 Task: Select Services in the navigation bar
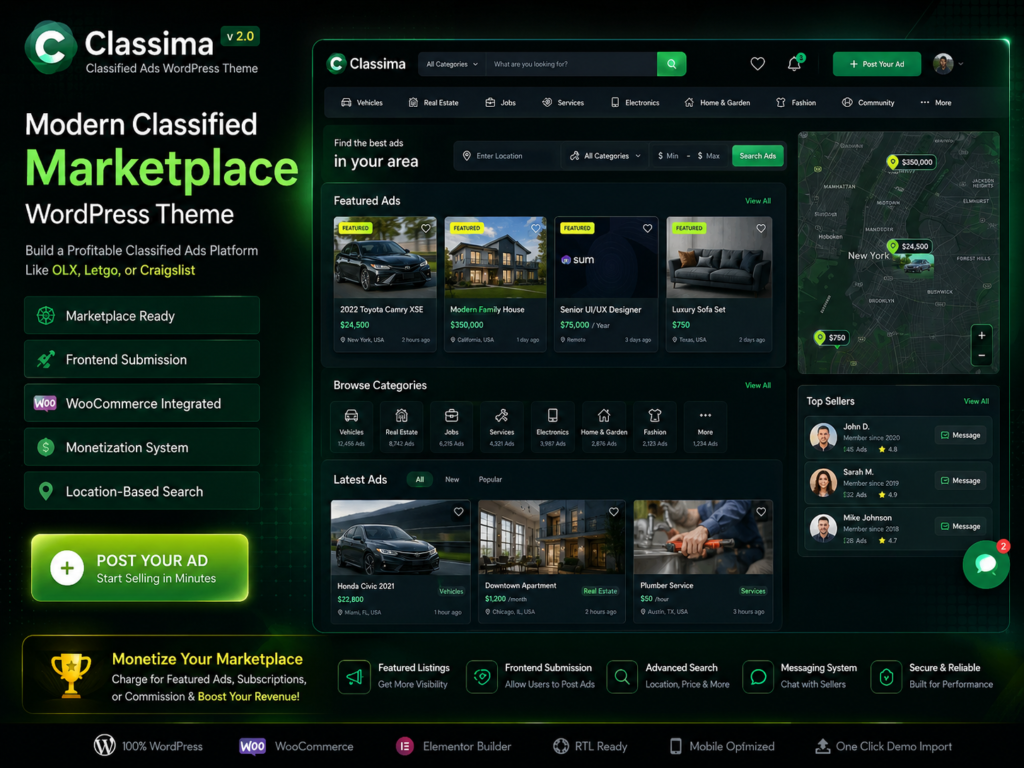(x=563, y=103)
